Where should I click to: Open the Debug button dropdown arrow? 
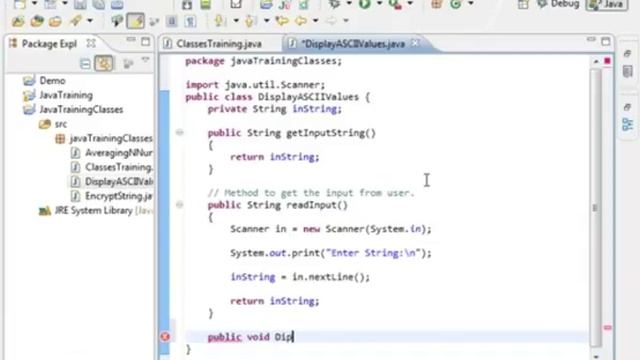(349, 4)
